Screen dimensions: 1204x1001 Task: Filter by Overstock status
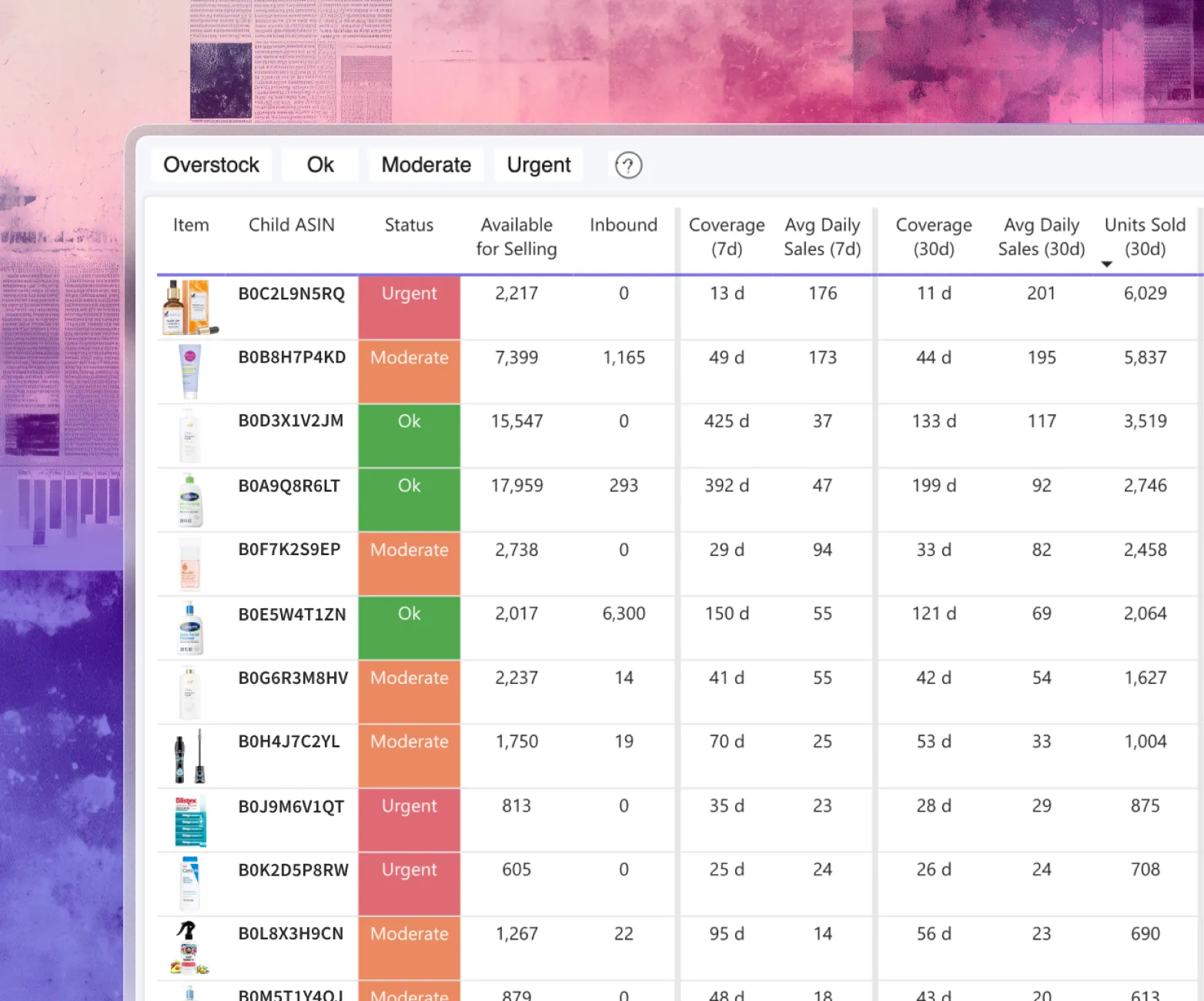(211, 165)
